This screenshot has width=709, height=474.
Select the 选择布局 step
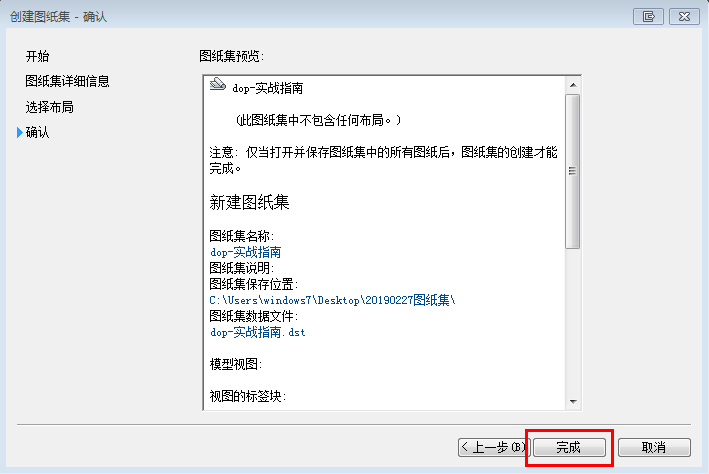pos(49,107)
